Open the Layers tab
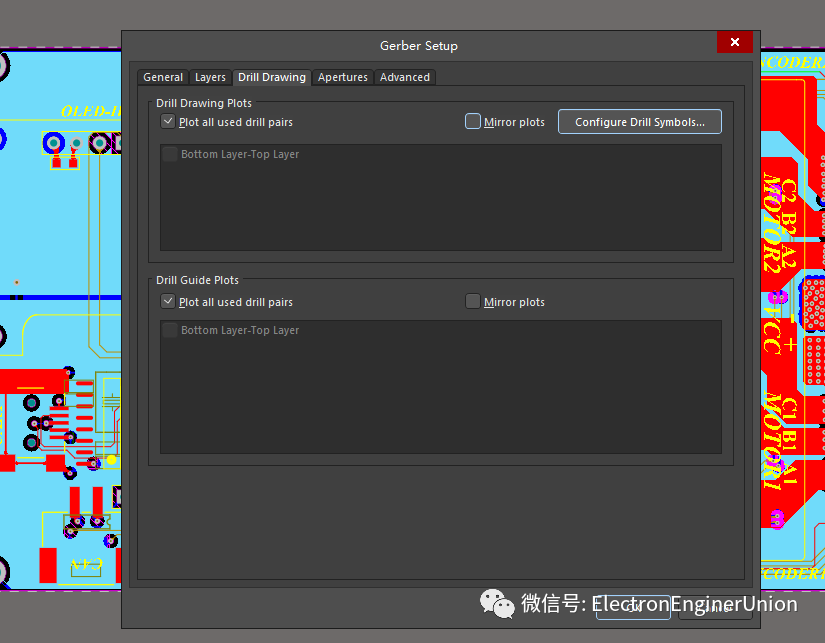The width and height of the screenshot is (825, 643). pyautogui.click(x=210, y=77)
